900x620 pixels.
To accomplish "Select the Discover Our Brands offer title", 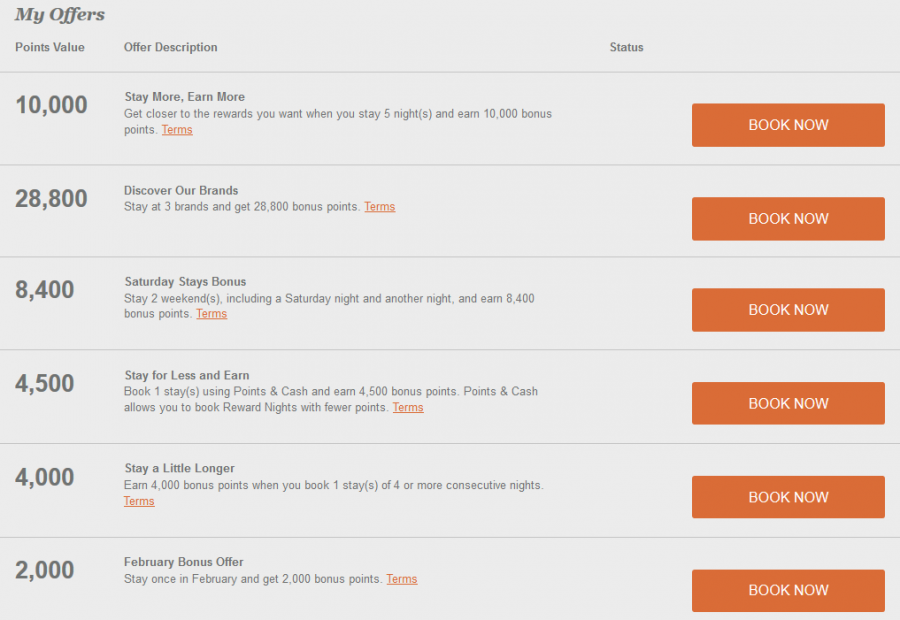I will (181, 190).
